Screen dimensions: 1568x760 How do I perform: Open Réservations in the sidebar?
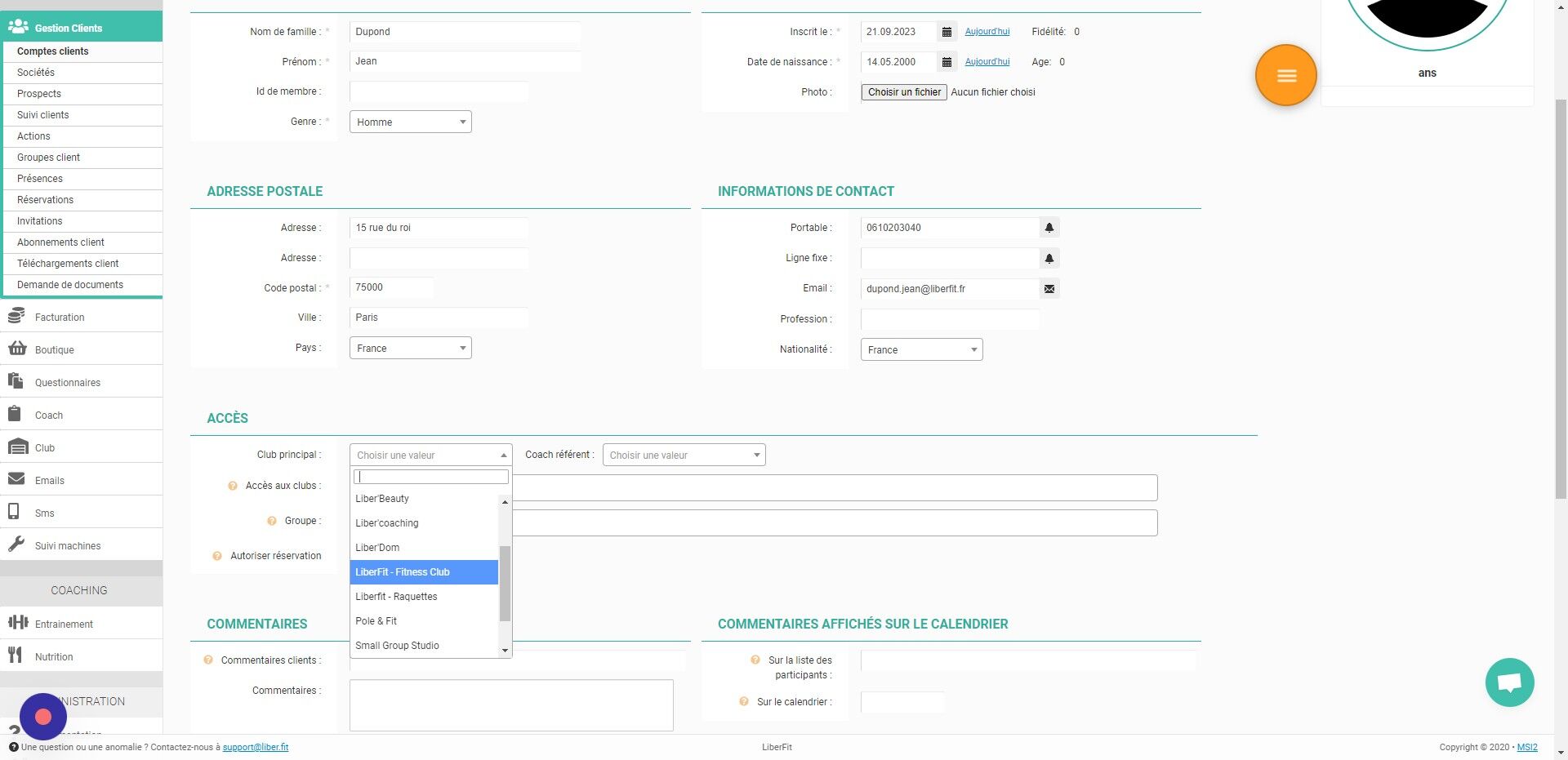coord(82,200)
